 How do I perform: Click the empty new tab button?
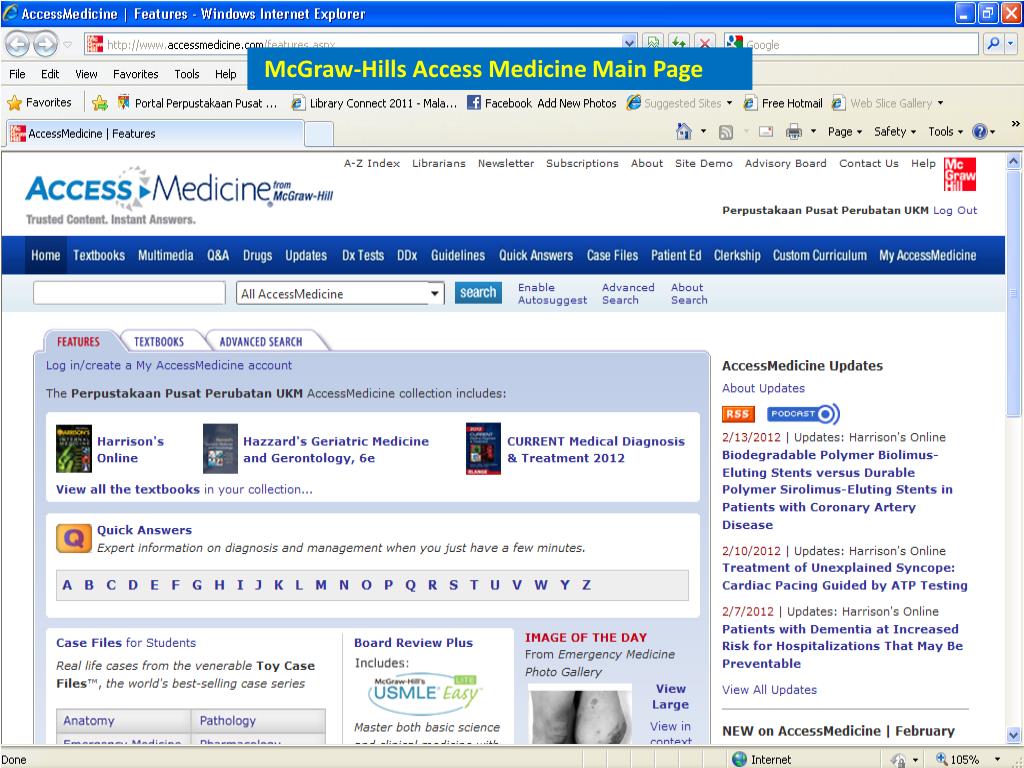coord(319,134)
